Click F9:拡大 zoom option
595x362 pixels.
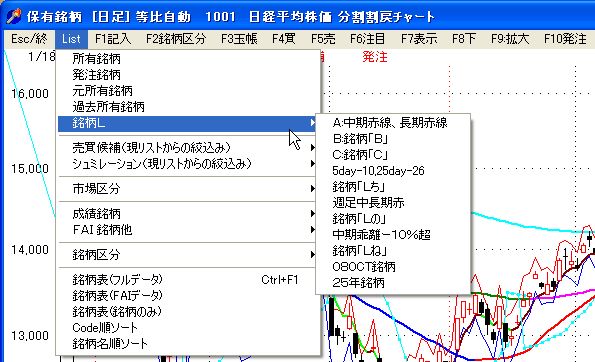[510, 39]
